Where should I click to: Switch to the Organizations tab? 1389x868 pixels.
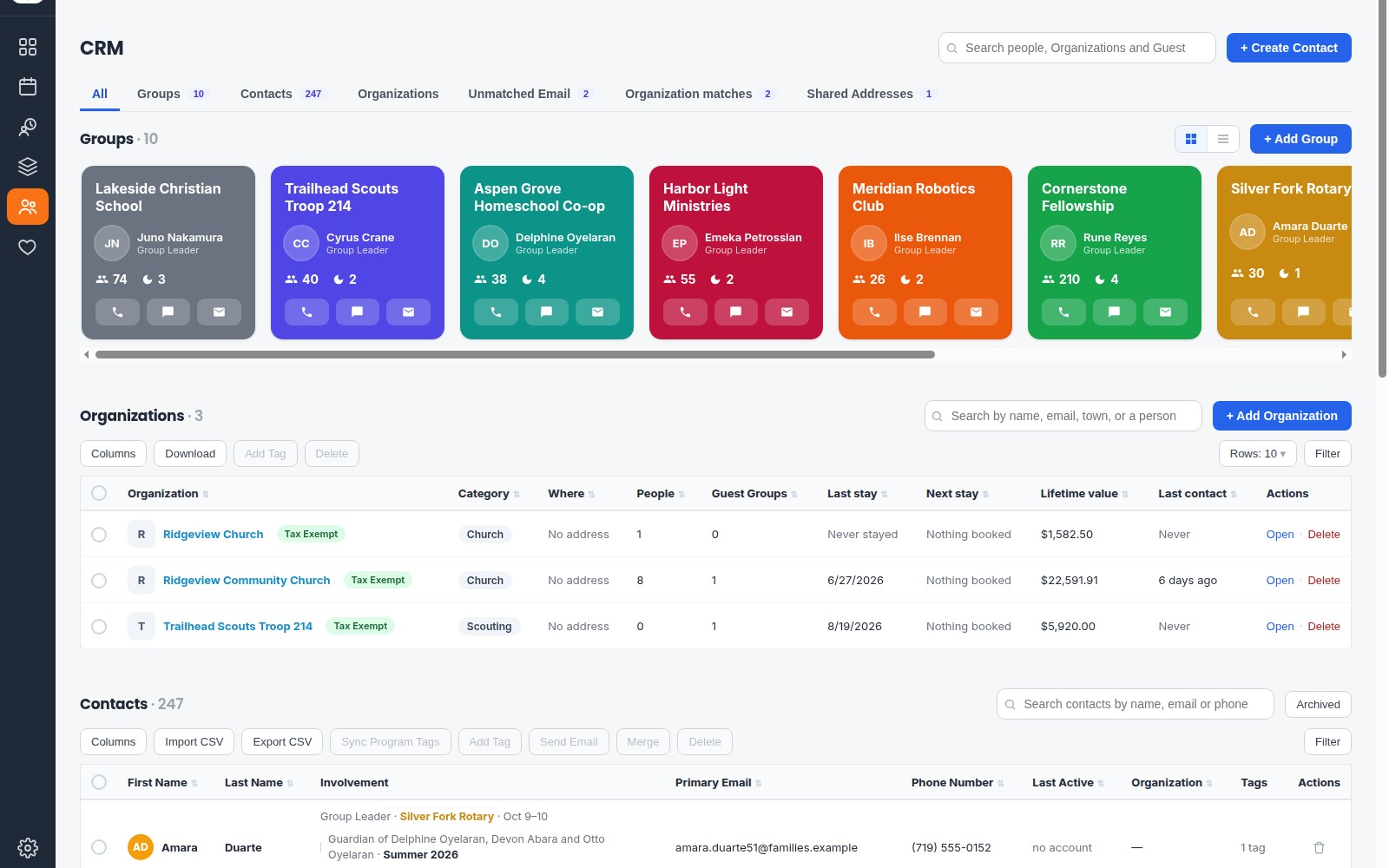[x=398, y=94]
